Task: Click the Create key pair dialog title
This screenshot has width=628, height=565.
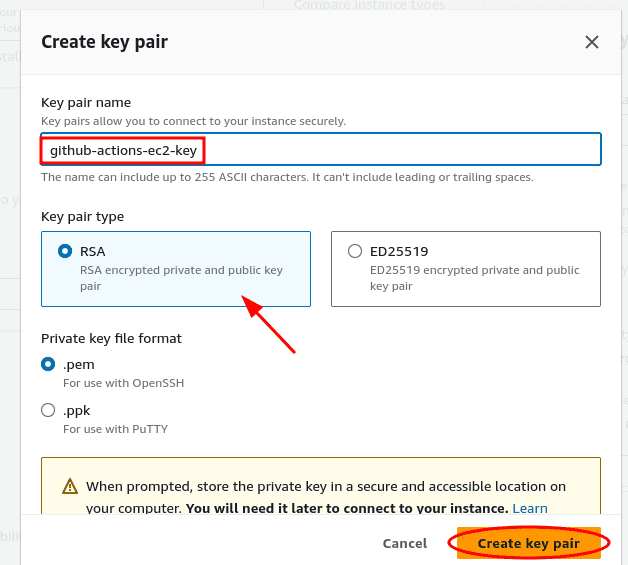Action: tap(105, 42)
